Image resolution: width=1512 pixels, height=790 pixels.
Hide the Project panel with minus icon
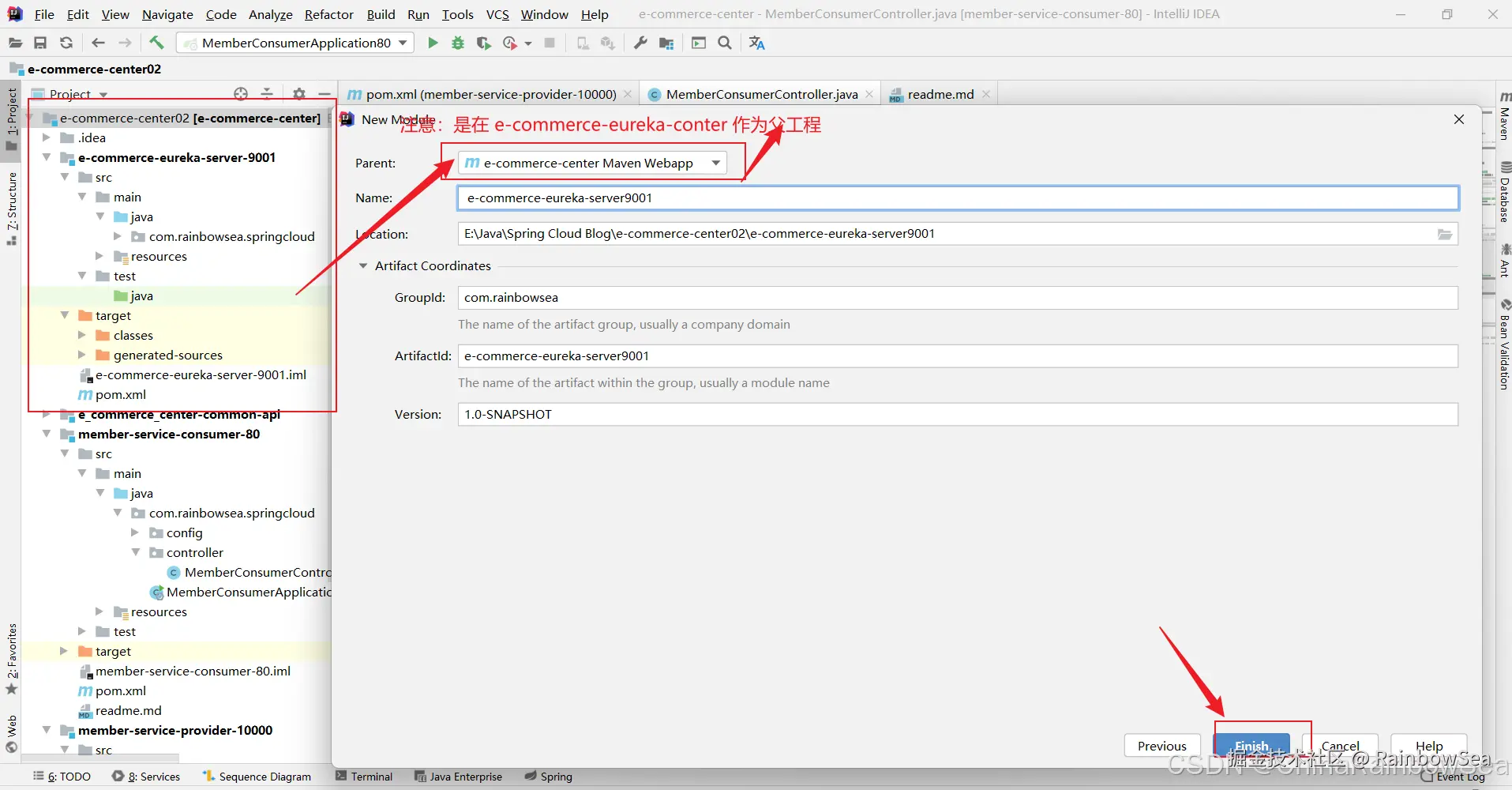(324, 94)
